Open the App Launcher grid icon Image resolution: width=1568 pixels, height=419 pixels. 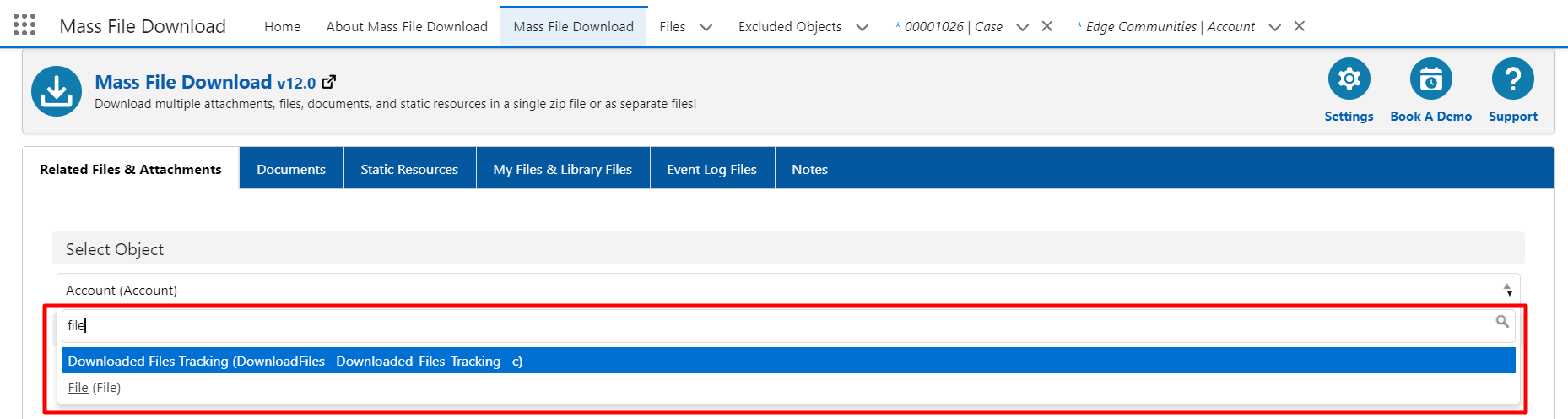[x=24, y=25]
